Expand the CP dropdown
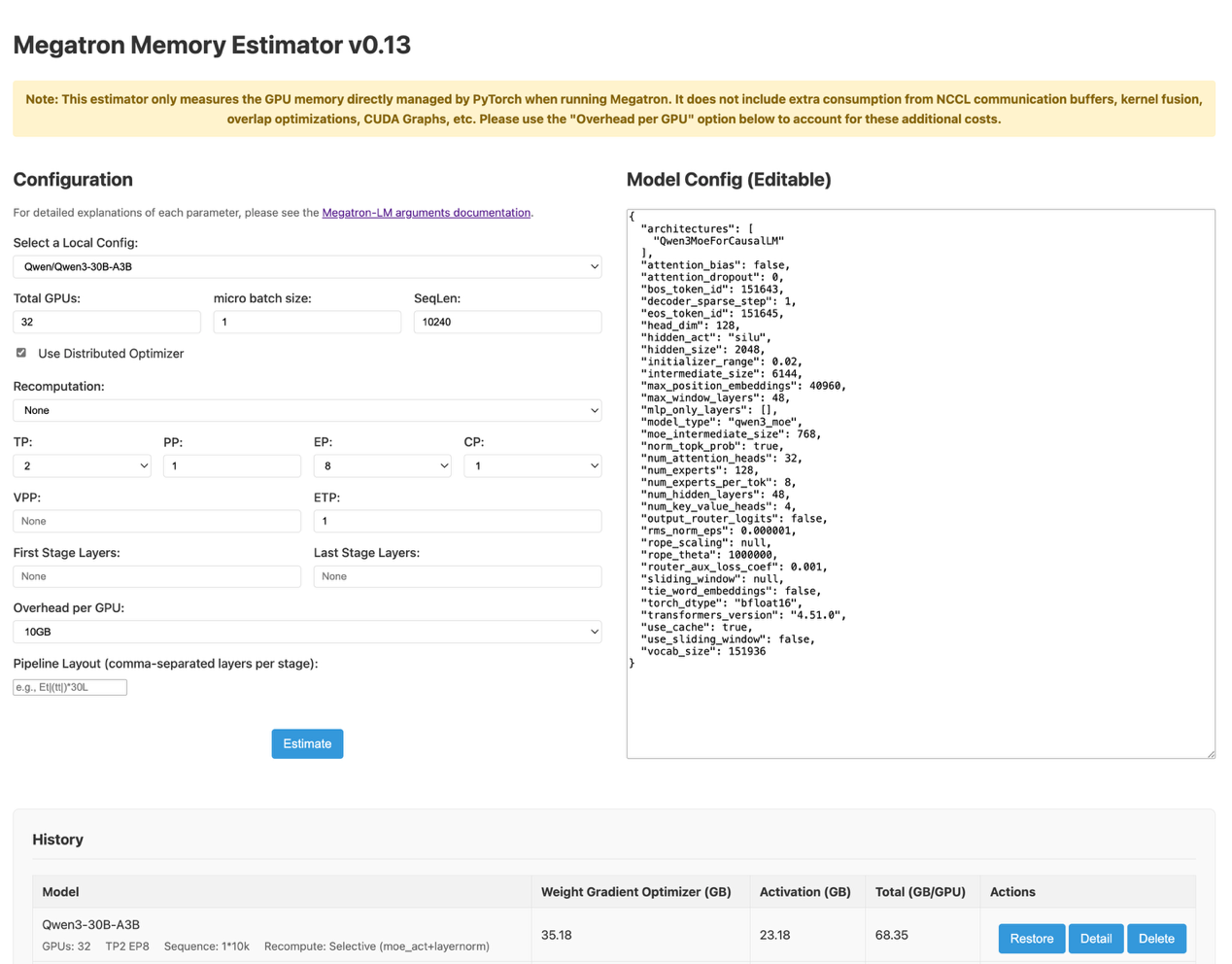Image resolution: width=1232 pixels, height=964 pixels. [x=532, y=465]
